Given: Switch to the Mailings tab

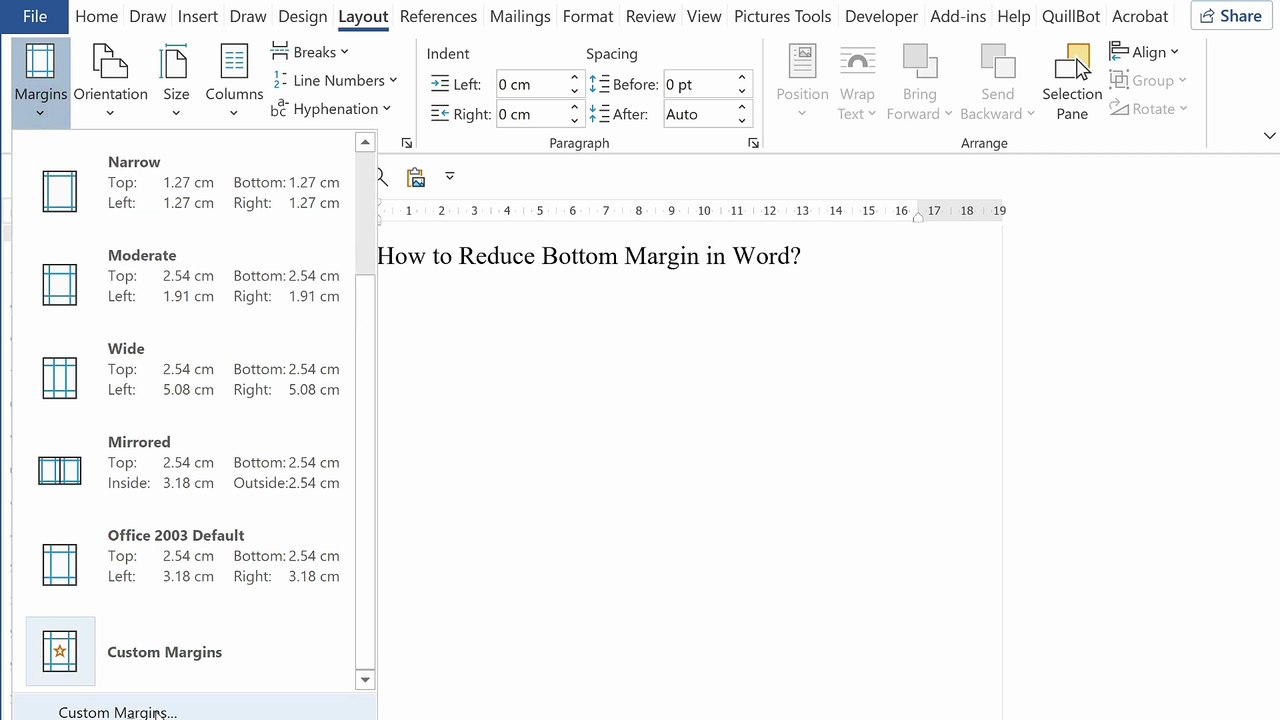Looking at the screenshot, I should coord(520,16).
